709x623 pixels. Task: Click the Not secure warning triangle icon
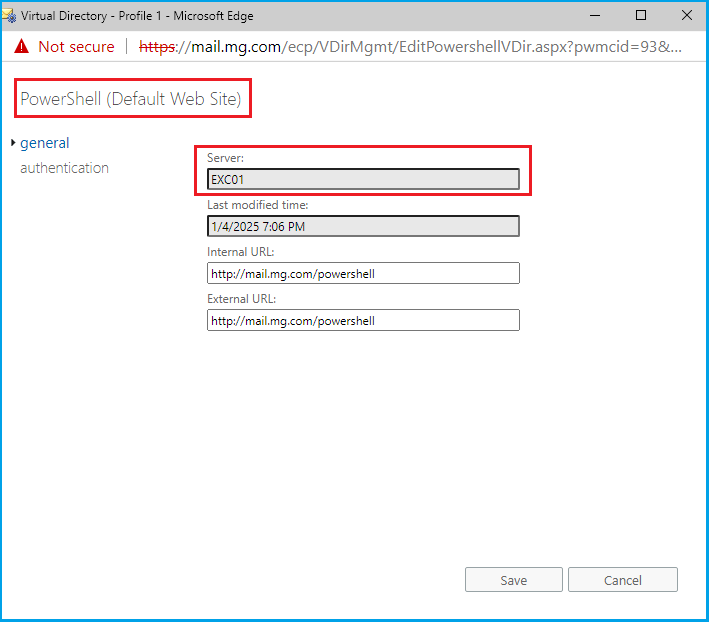coord(22,47)
